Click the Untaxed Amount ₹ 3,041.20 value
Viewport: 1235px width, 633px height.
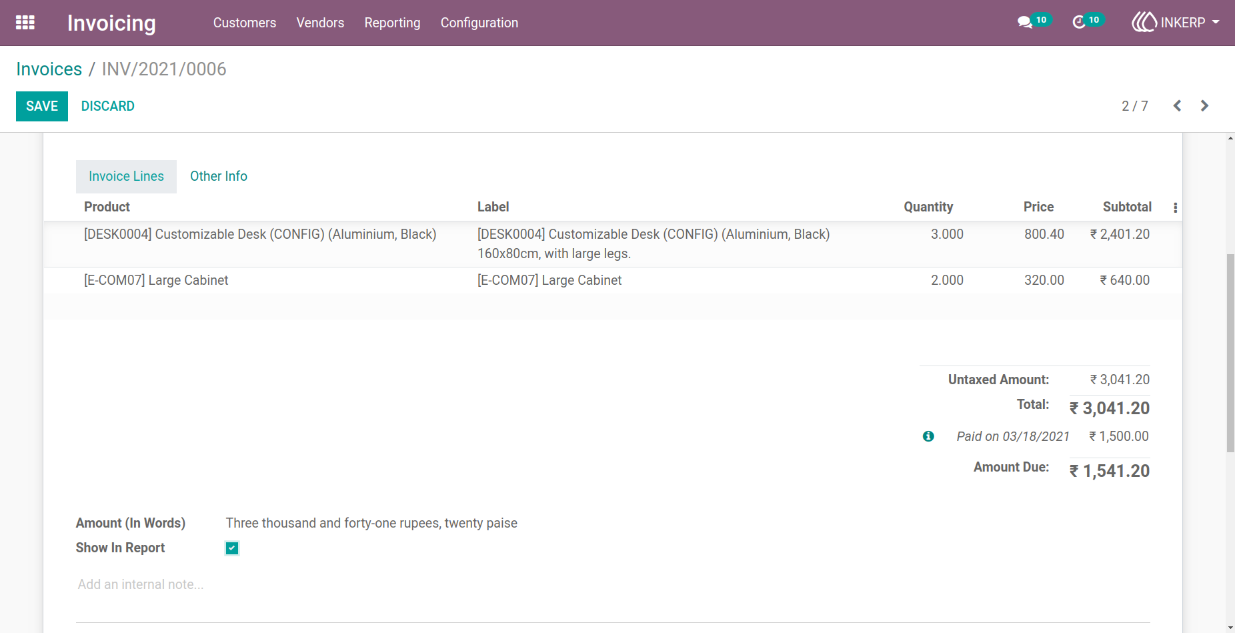point(1120,380)
